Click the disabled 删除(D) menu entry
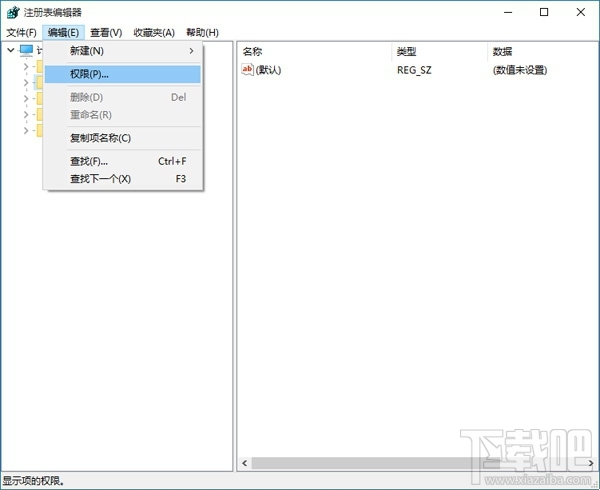 point(122,97)
